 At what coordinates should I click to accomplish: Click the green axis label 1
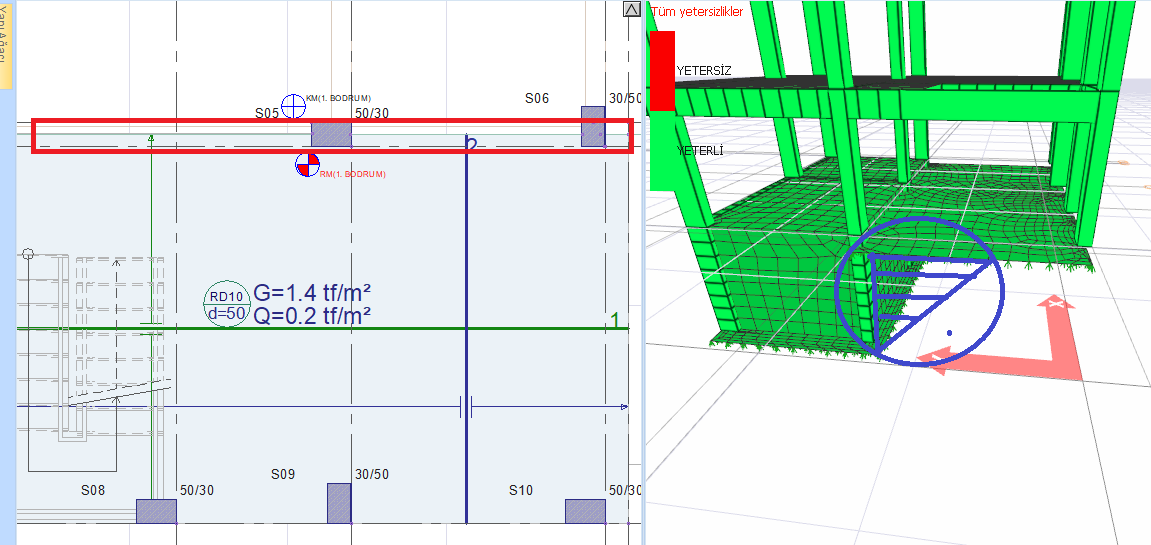[x=615, y=320]
